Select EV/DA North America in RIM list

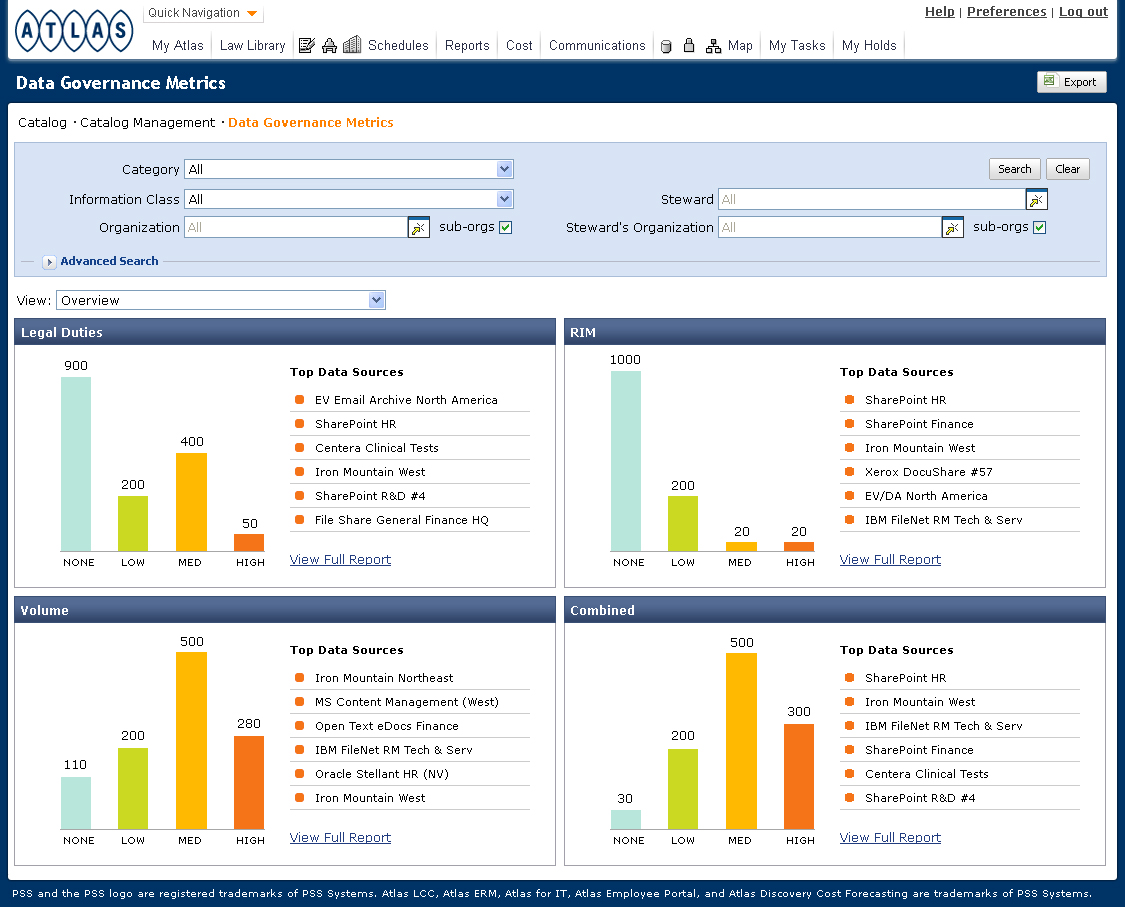(926, 496)
